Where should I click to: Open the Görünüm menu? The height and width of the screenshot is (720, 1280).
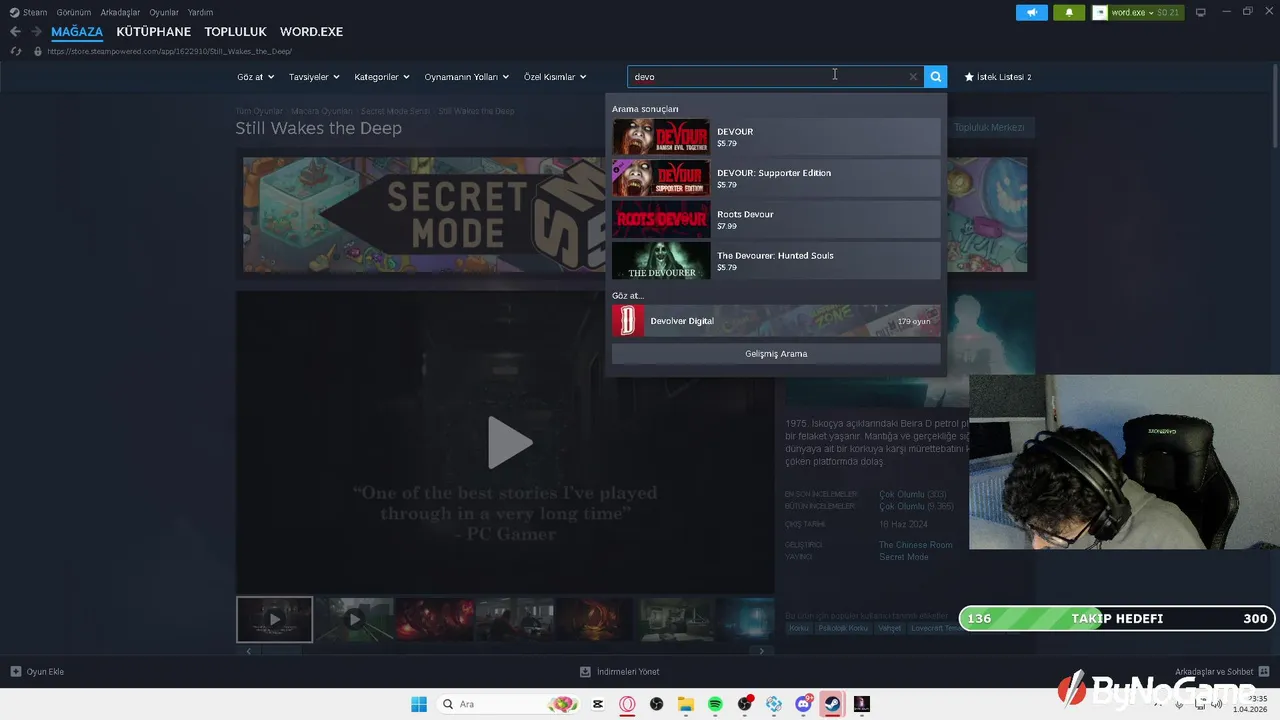pyautogui.click(x=74, y=12)
